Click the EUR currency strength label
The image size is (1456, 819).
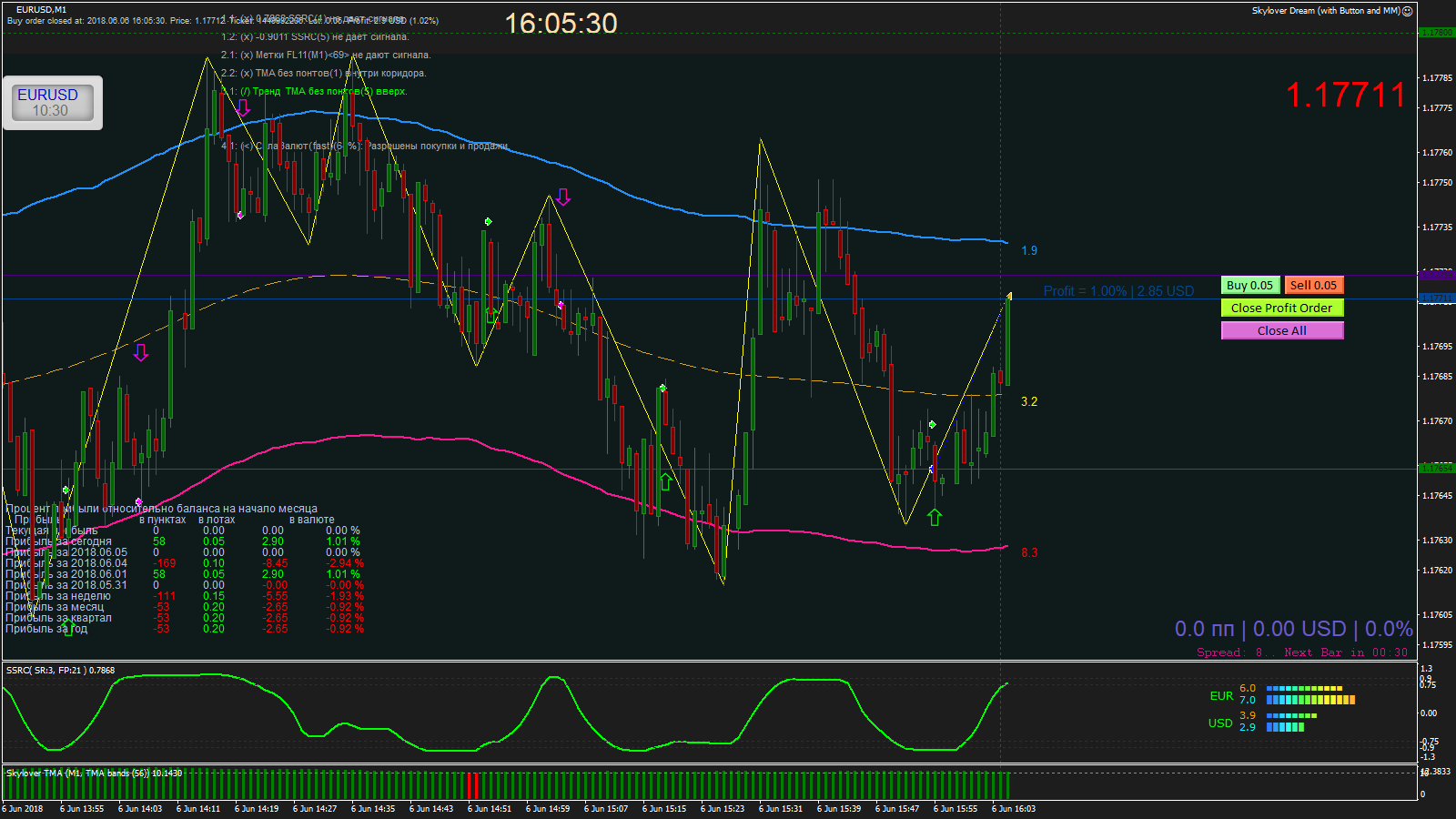pyautogui.click(x=1221, y=695)
